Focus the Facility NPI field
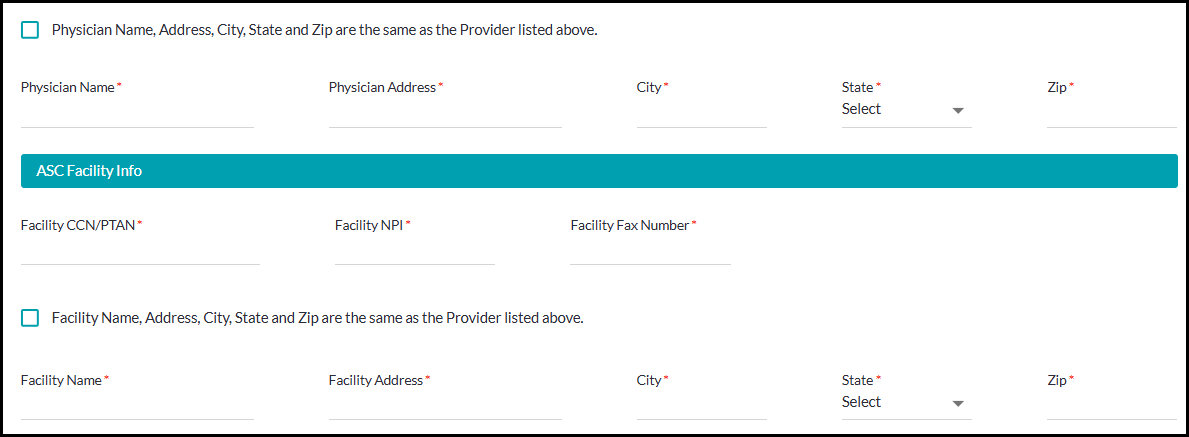Image resolution: width=1189 pixels, height=437 pixels. [x=414, y=251]
